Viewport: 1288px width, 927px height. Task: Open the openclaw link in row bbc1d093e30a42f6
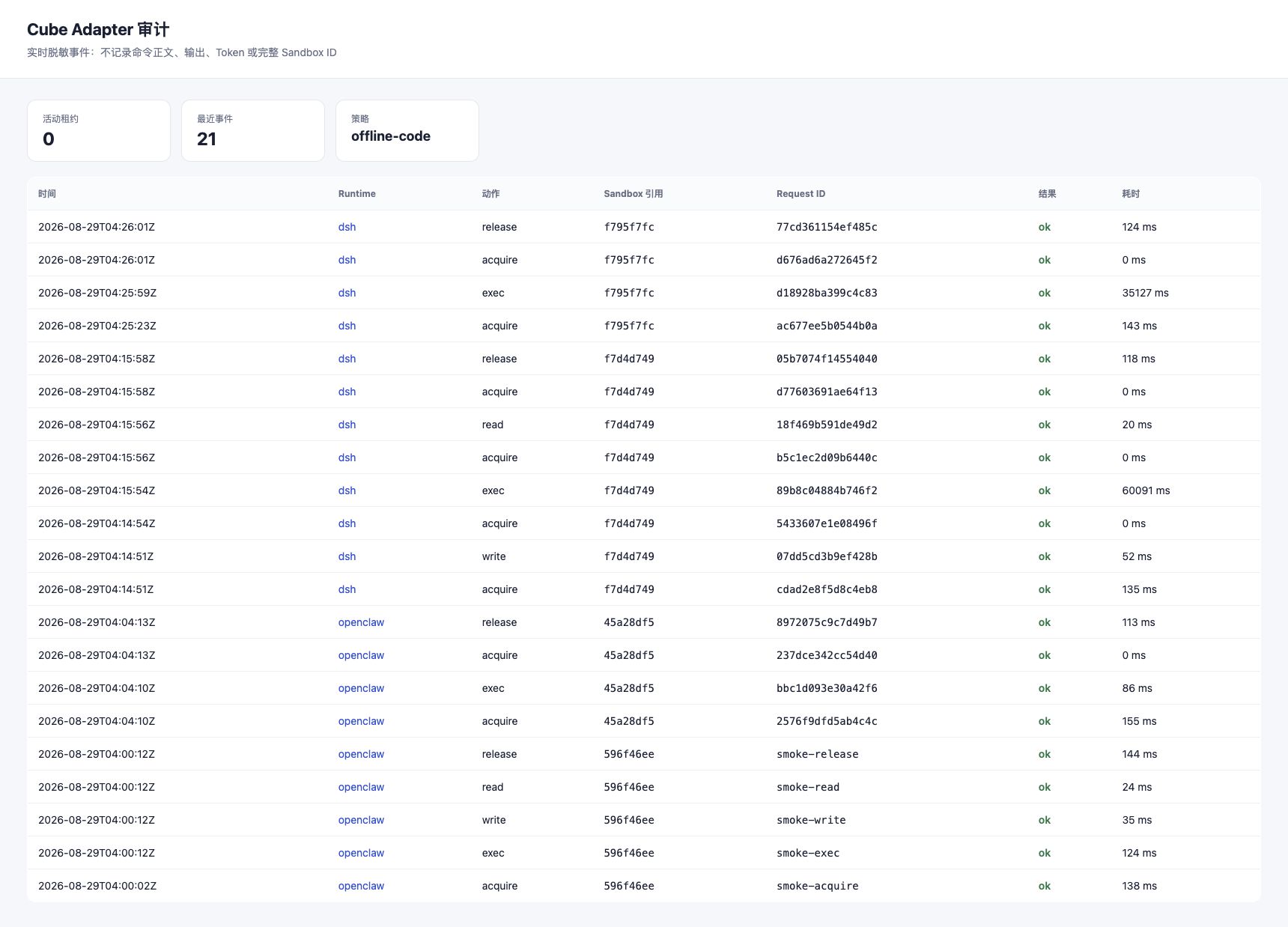coord(361,688)
